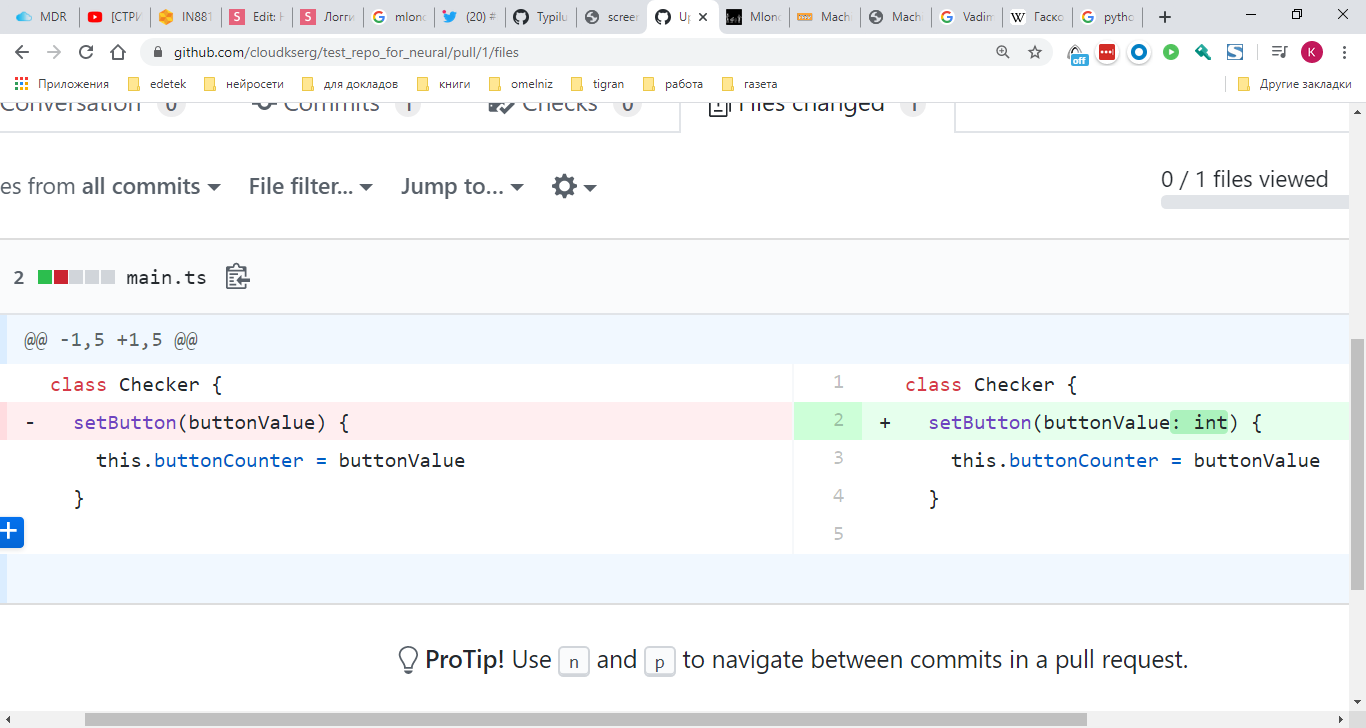Open diff settings gear dropdown
The height and width of the screenshot is (728, 1366).
pyautogui.click(x=574, y=186)
